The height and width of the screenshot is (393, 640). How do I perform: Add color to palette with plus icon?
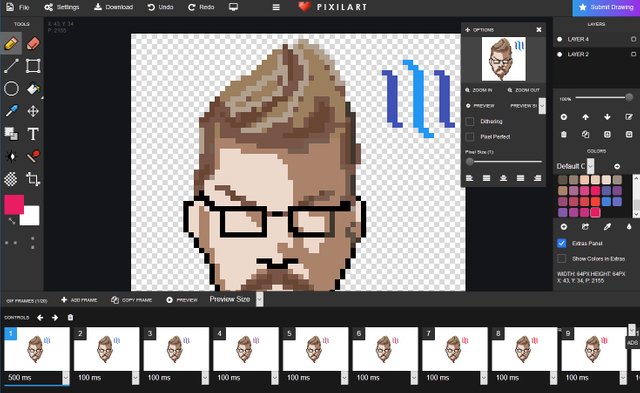pyautogui.click(x=564, y=226)
